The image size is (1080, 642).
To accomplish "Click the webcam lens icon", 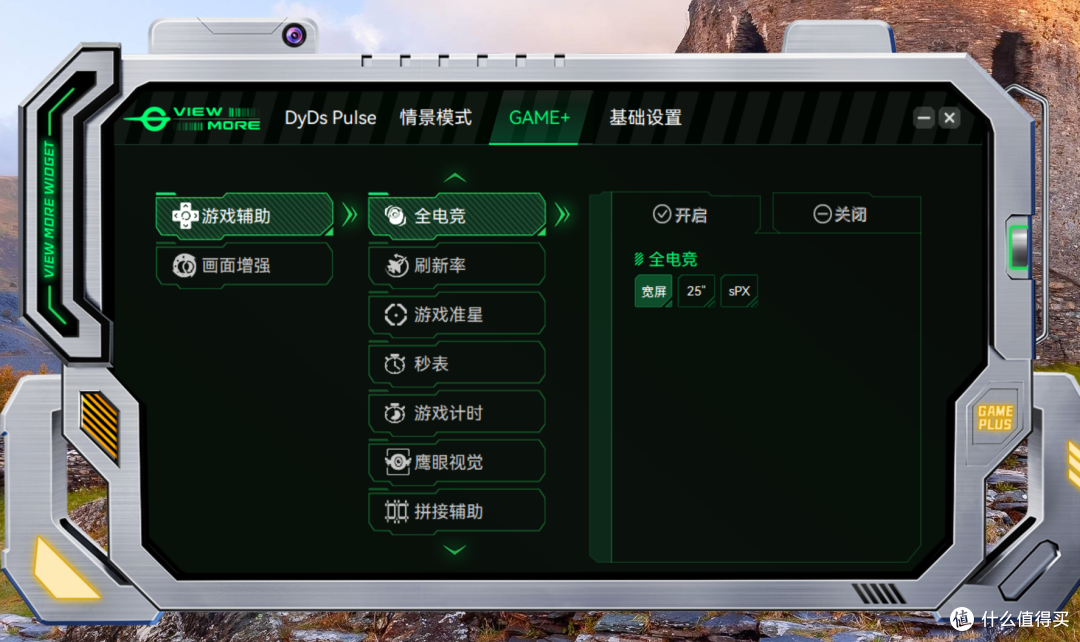I will pos(294,34).
